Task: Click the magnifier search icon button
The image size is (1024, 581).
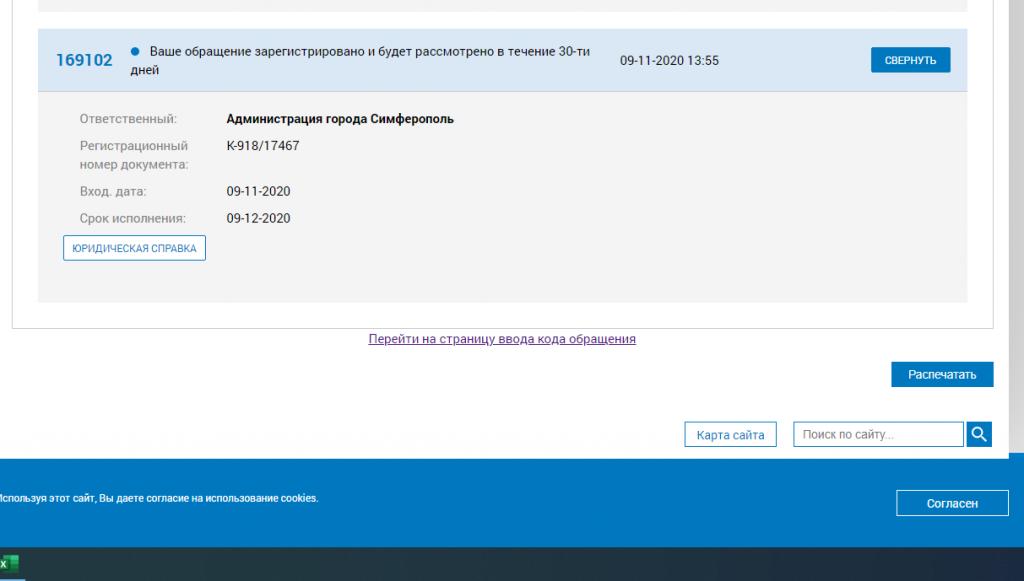Action: click(979, 434)
